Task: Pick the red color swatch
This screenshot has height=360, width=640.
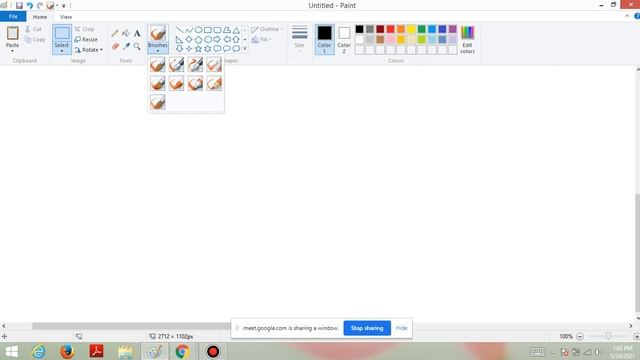Action: (x=391, y=29)
